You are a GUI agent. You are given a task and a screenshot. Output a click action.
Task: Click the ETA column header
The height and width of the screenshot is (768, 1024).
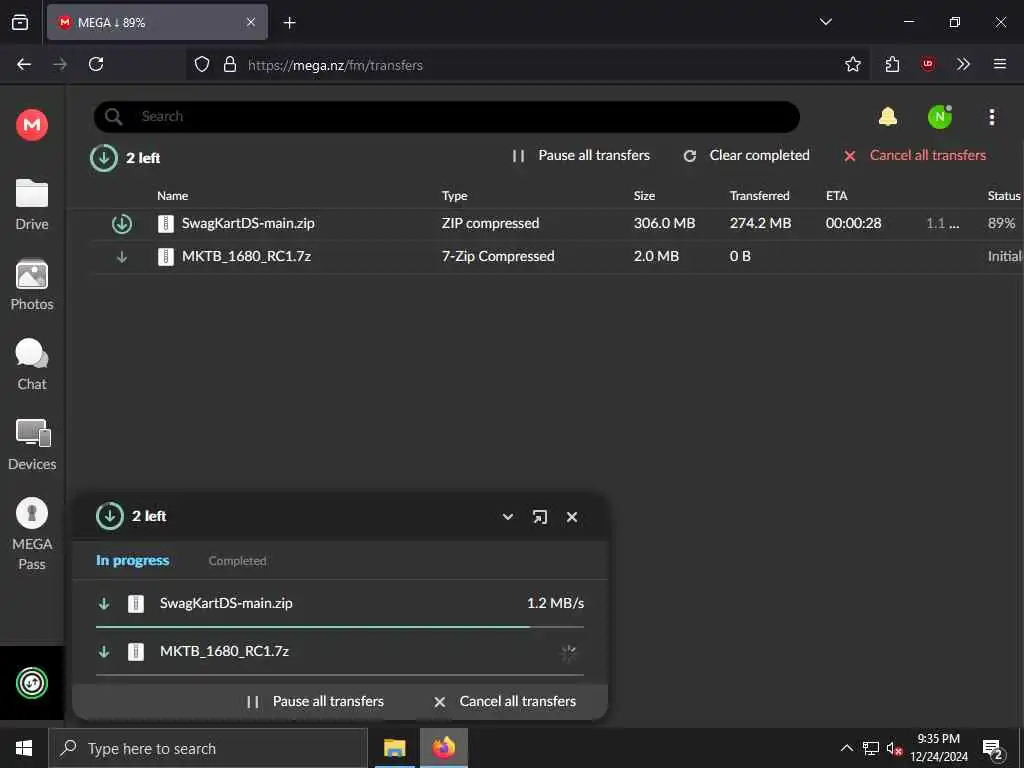coord(837,195)
